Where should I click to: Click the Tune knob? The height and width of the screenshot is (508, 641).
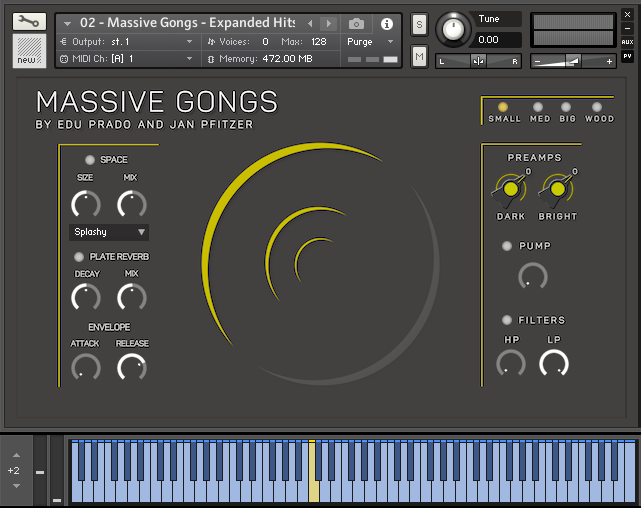click(455, 29)
